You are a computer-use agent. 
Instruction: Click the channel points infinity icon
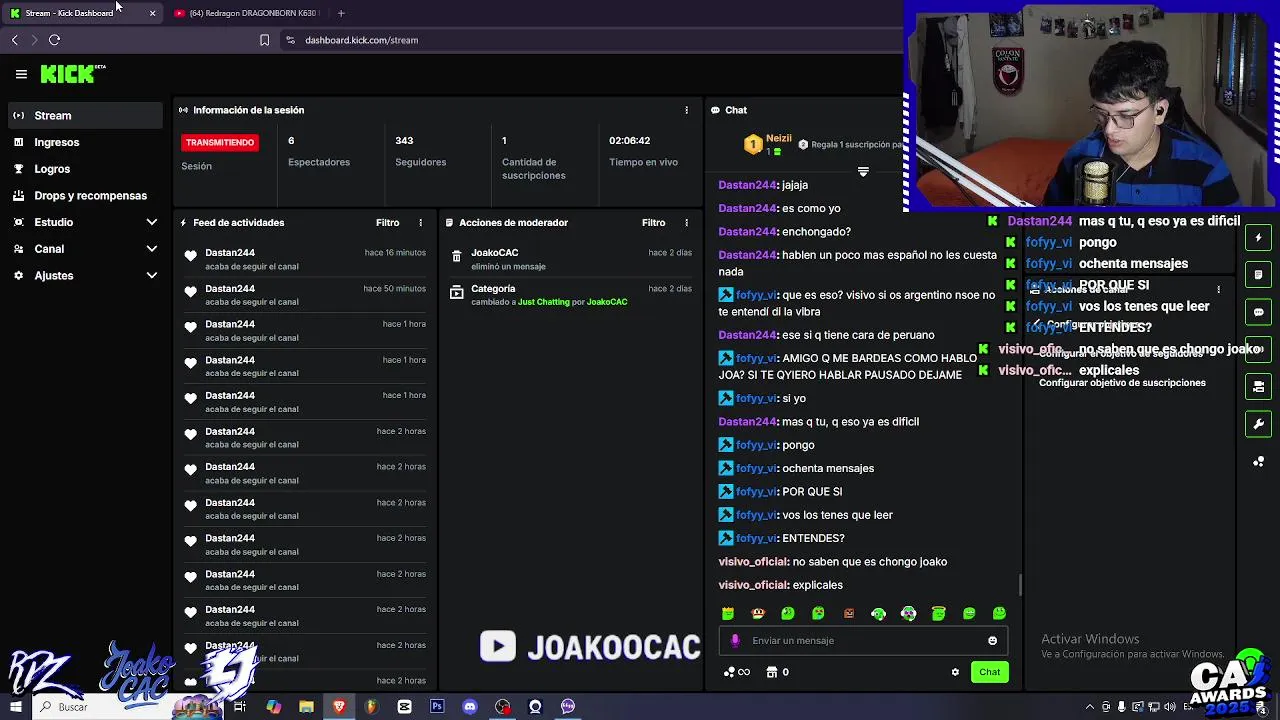pyautogui.click(x=737, y=672)
